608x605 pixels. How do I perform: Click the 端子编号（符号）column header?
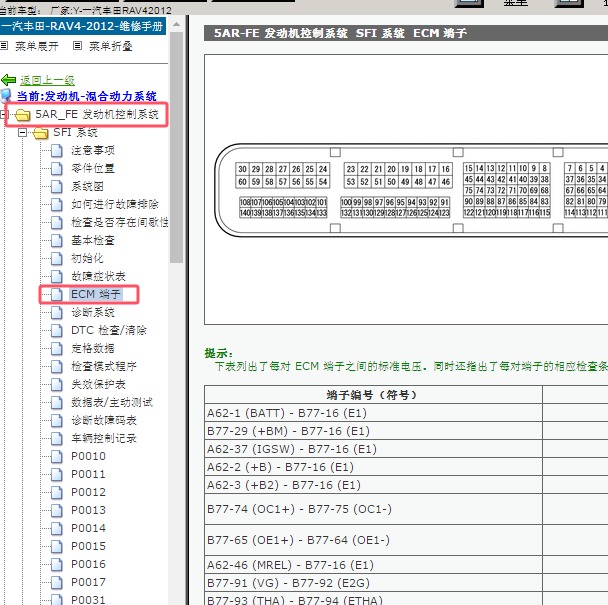click(x=373, y=395)
